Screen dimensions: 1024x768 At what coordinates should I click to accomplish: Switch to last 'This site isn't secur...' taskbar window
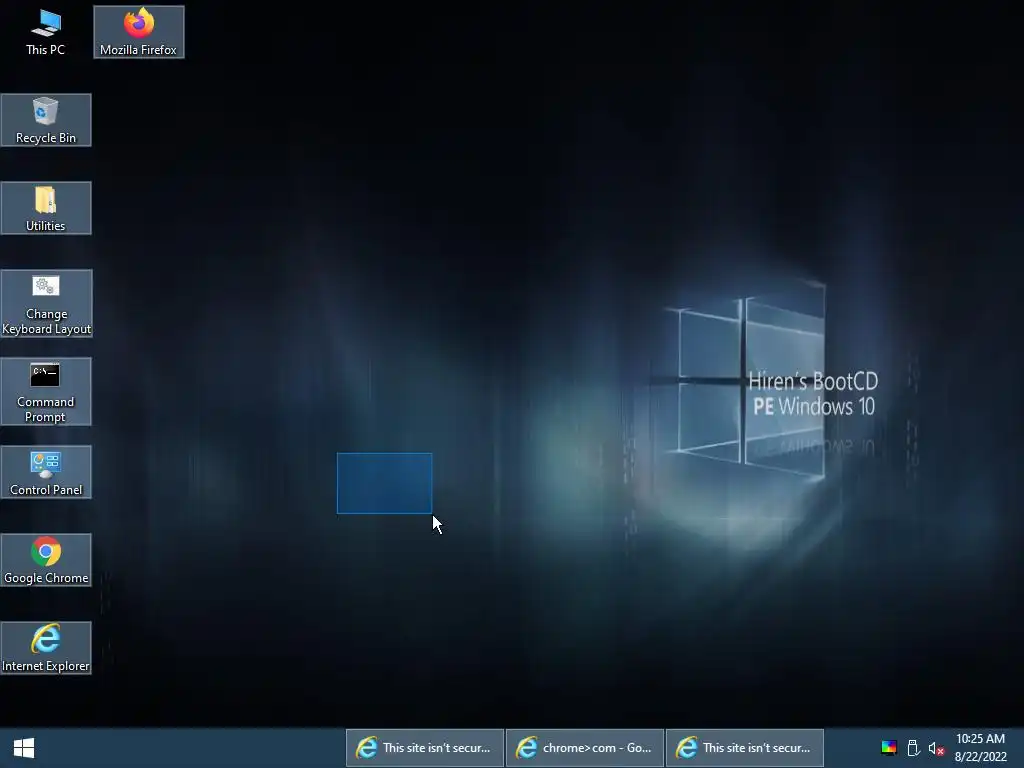(x=744, y=748)
